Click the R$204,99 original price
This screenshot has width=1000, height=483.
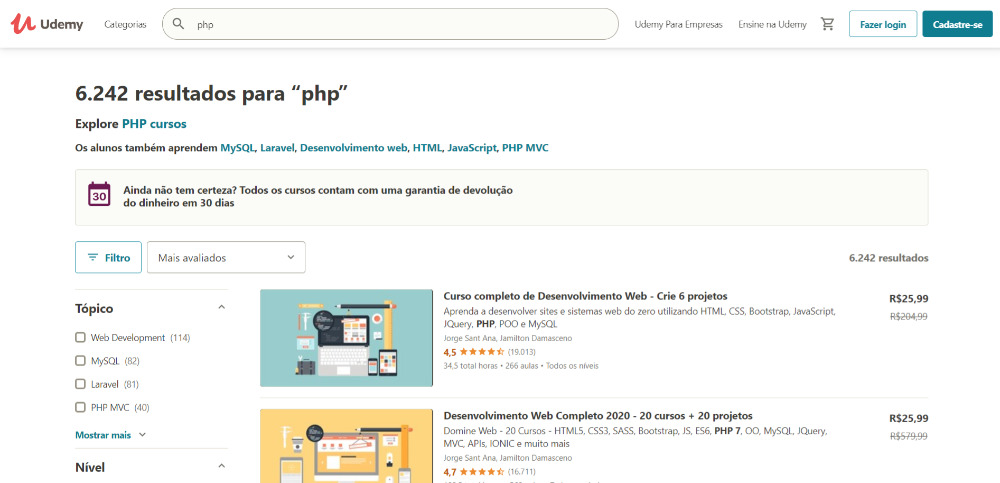[x=908, y=316]
